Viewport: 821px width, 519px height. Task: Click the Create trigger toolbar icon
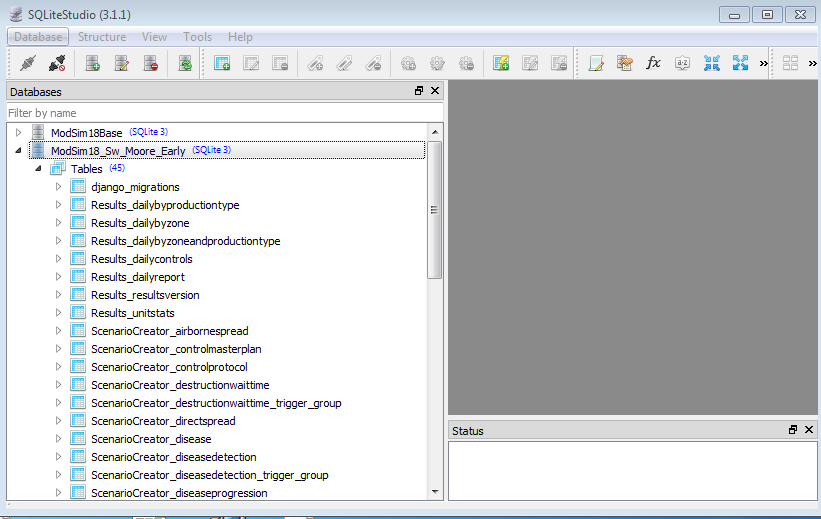[x=408, y=64]
